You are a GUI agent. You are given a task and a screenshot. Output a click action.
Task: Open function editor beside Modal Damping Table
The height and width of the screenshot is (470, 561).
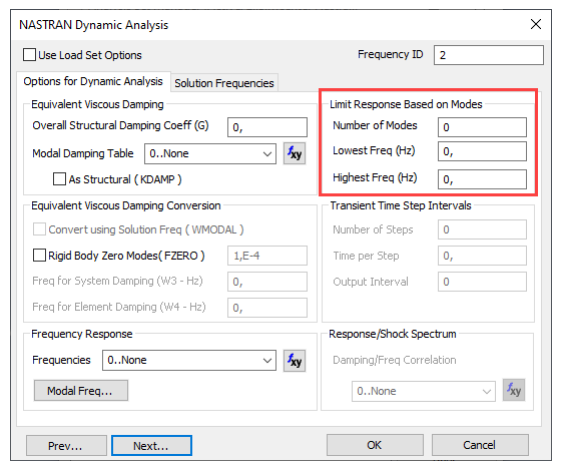click(294, 153)
